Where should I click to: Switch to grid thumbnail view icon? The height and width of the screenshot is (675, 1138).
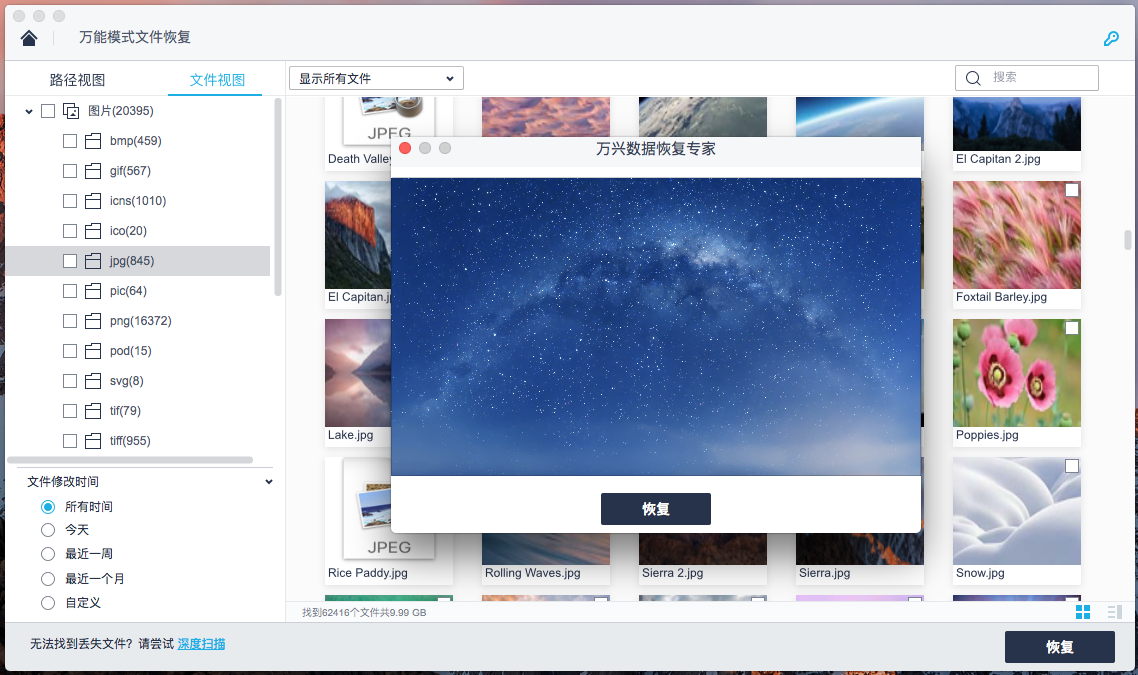pyautogui.click(x=1083, y=612)
